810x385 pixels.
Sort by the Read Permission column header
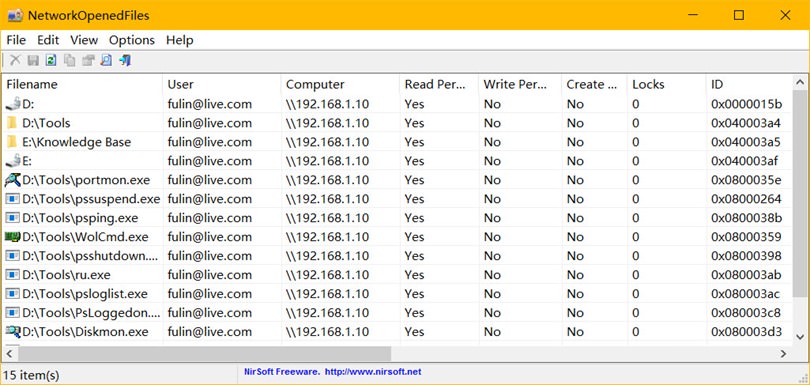(440, 84)
